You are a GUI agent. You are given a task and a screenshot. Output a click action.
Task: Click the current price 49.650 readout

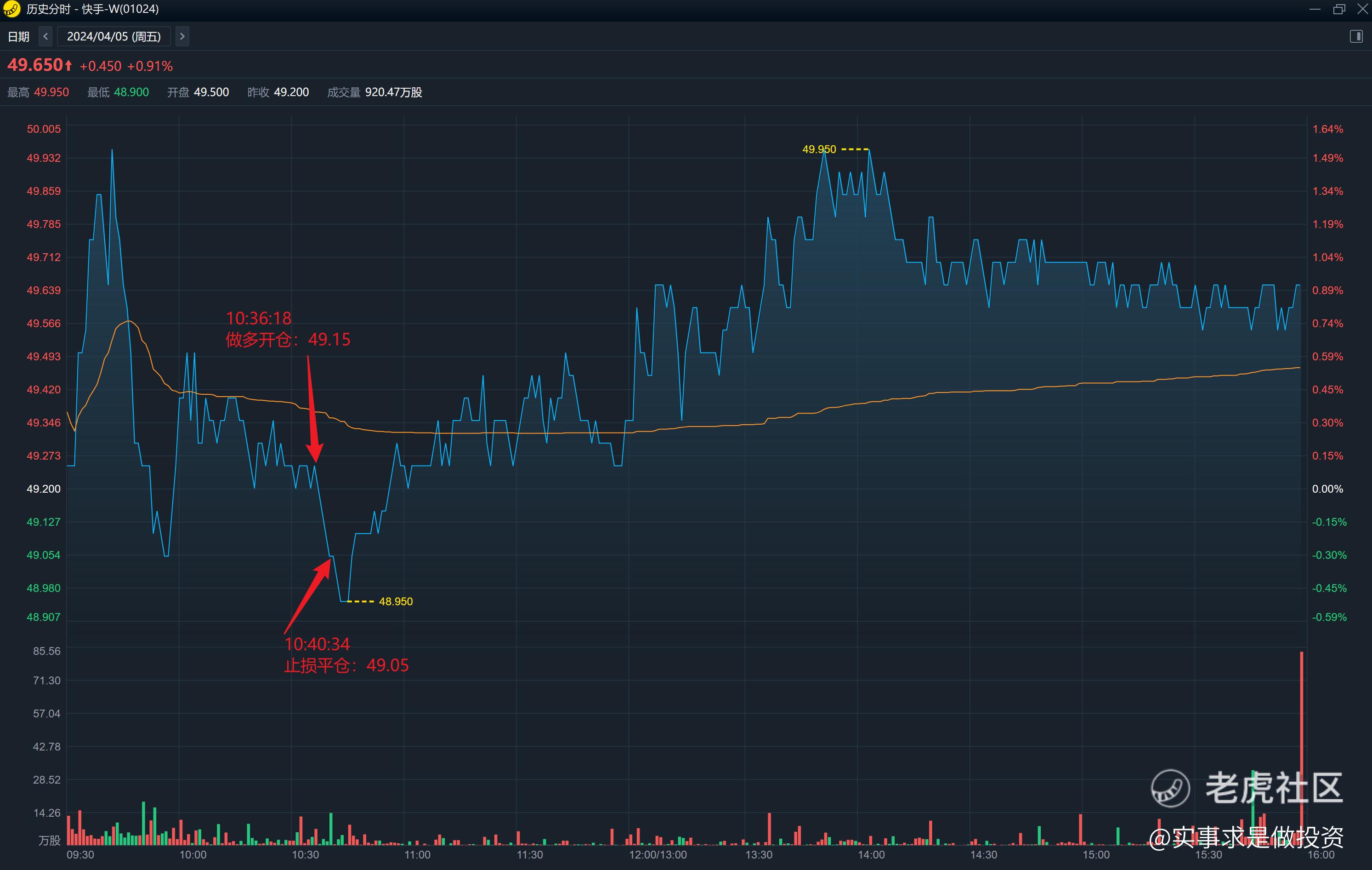[35, 66]
